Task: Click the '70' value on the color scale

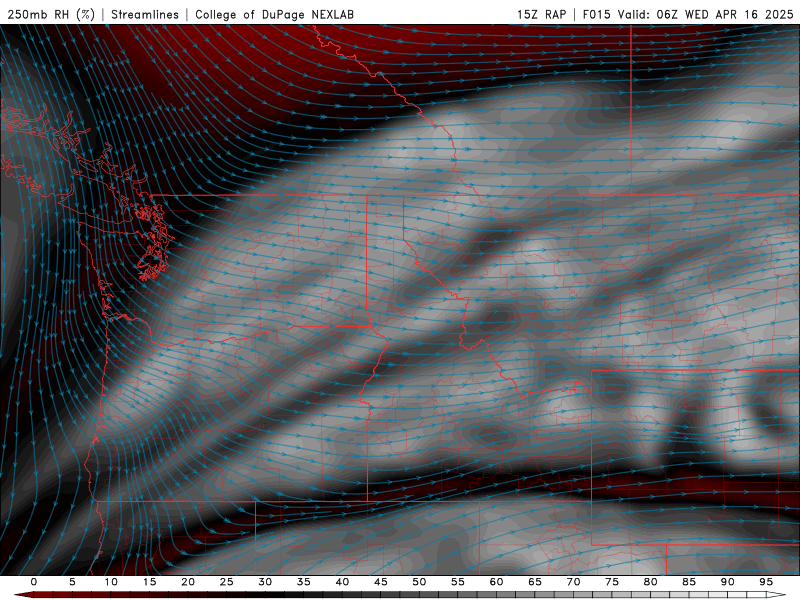Action: (x=573, y=582)
